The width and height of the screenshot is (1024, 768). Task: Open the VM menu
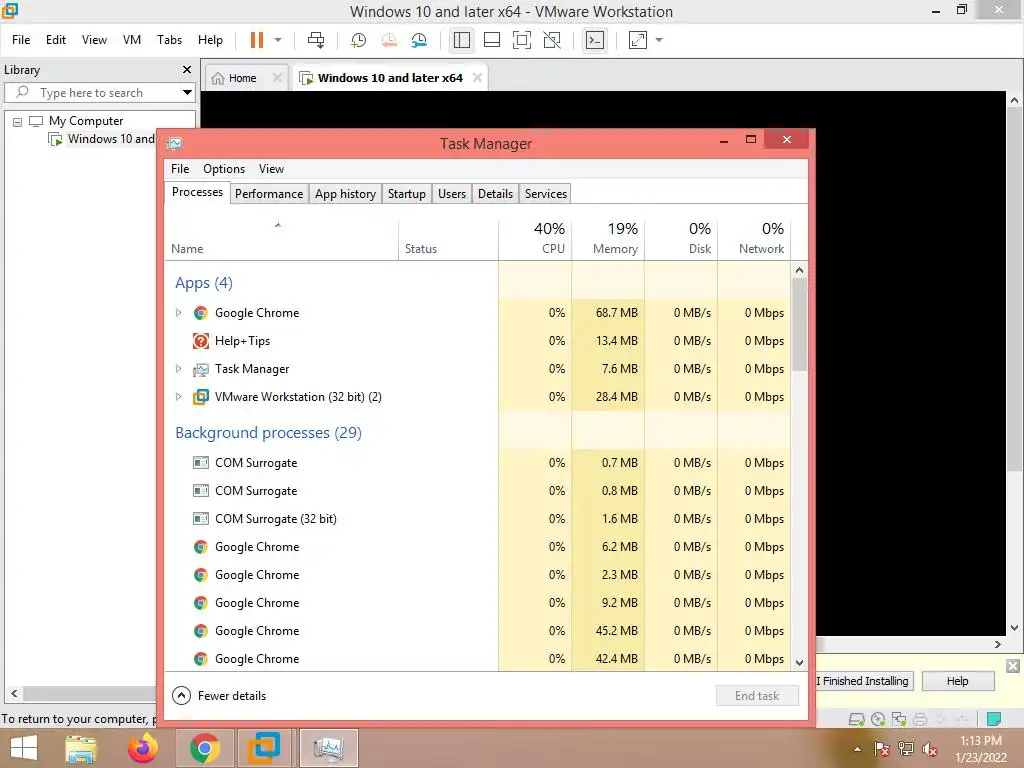coord(132,40)
